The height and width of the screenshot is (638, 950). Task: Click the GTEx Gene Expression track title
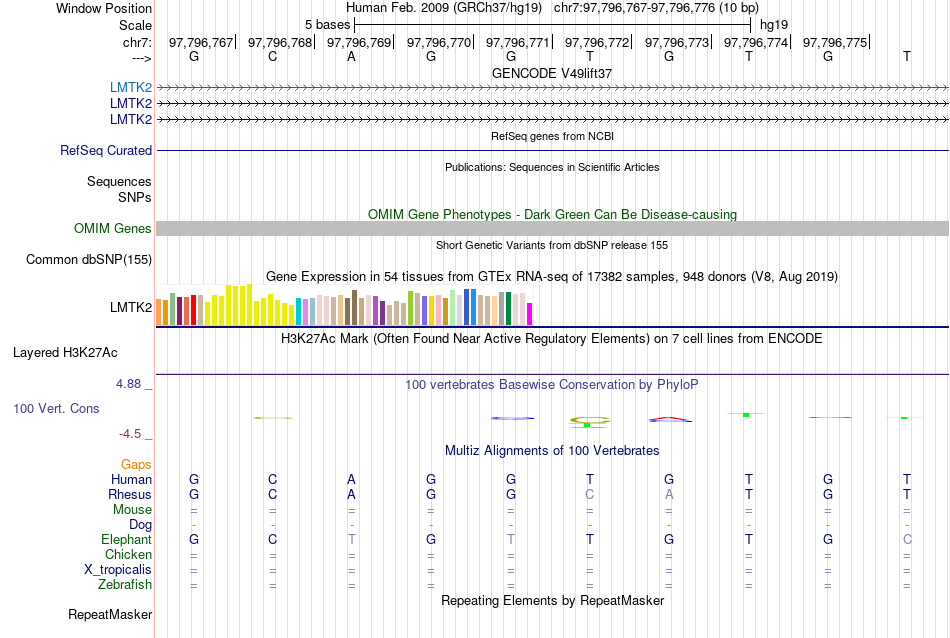552,277
